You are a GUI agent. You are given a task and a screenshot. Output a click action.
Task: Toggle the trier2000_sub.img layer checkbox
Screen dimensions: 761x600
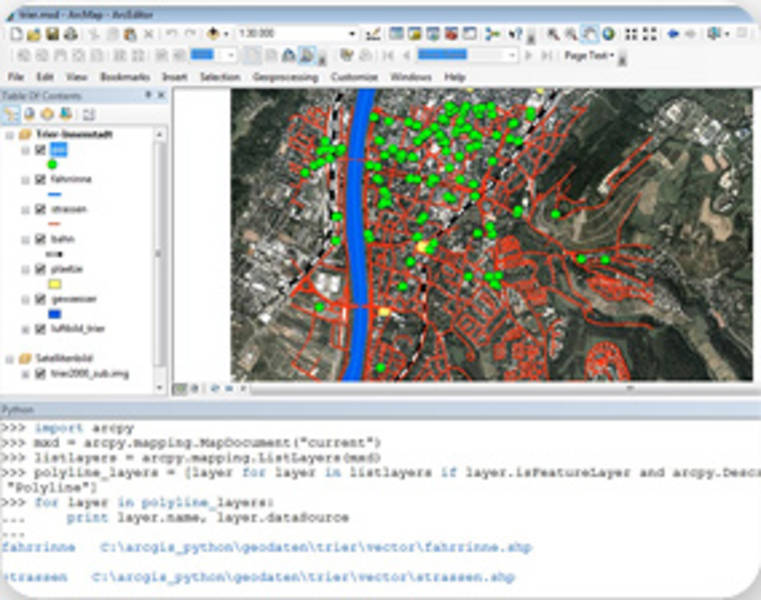tap(40, 374)
